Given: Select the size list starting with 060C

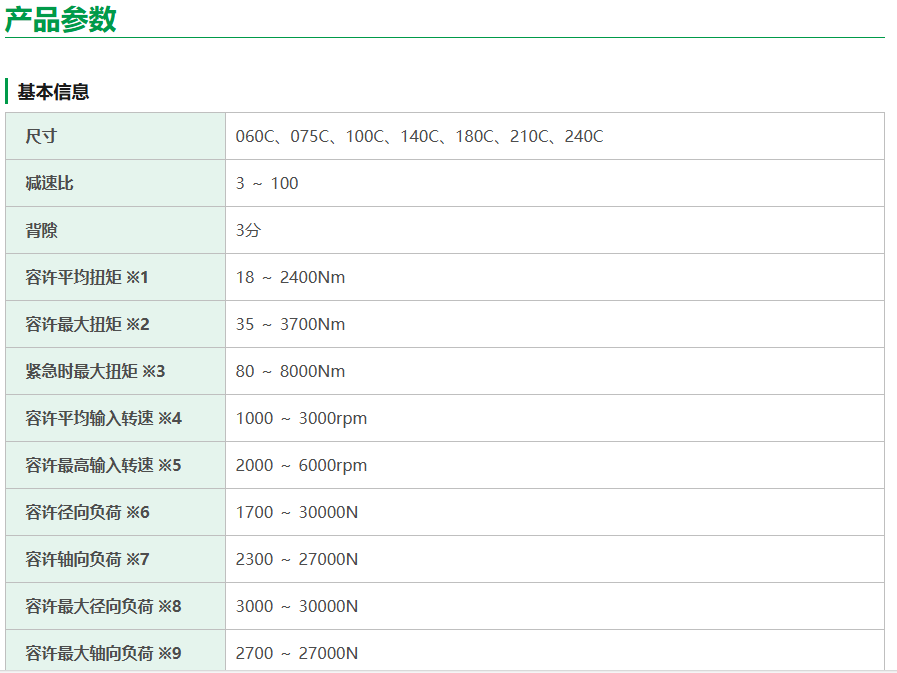Looking at the screenshot, I should [419, 136].
